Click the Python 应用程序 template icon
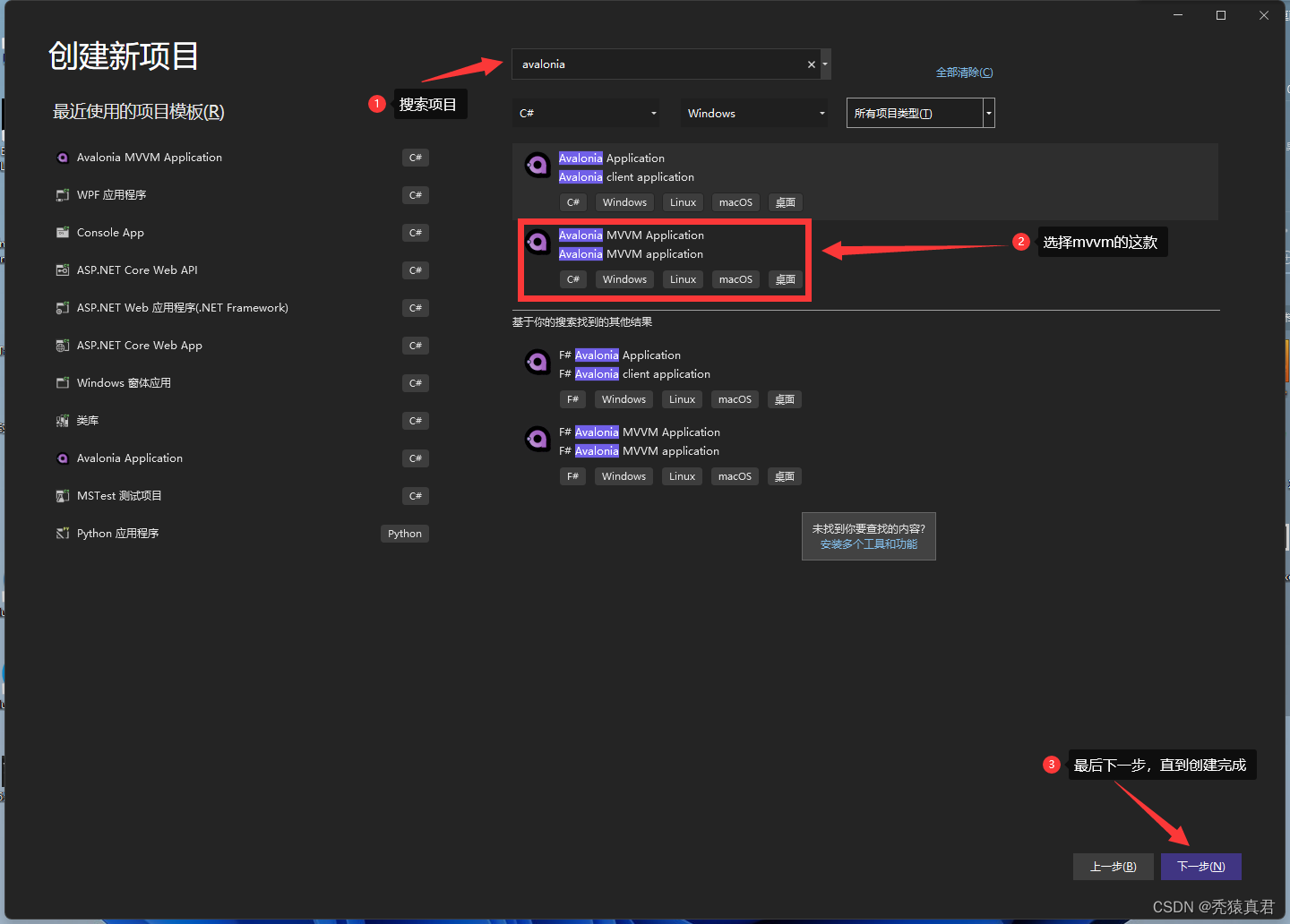Viewport: 1290px width, 924px height. tap(63, 534)
